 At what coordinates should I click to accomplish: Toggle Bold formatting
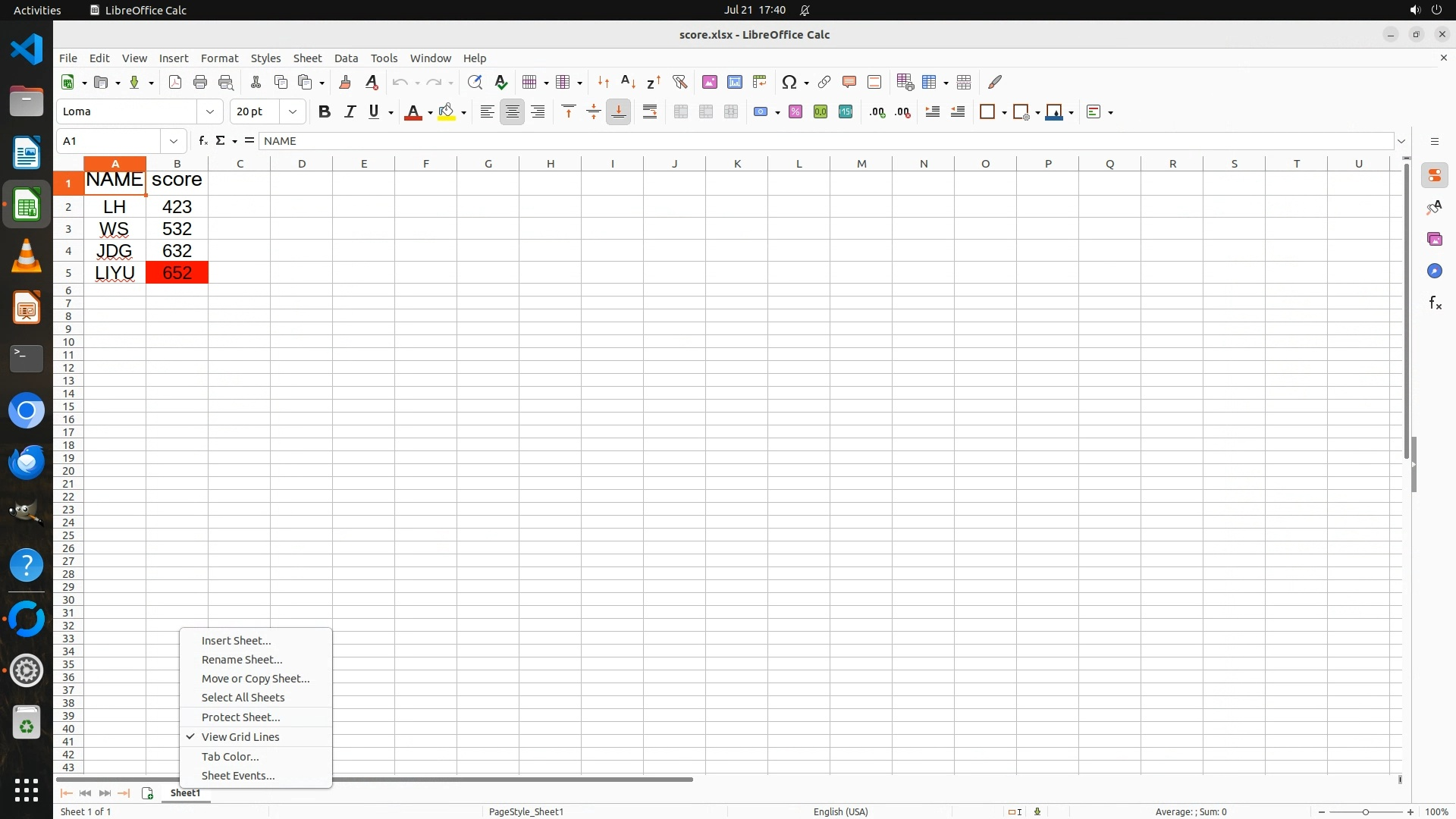pos(325,112)
